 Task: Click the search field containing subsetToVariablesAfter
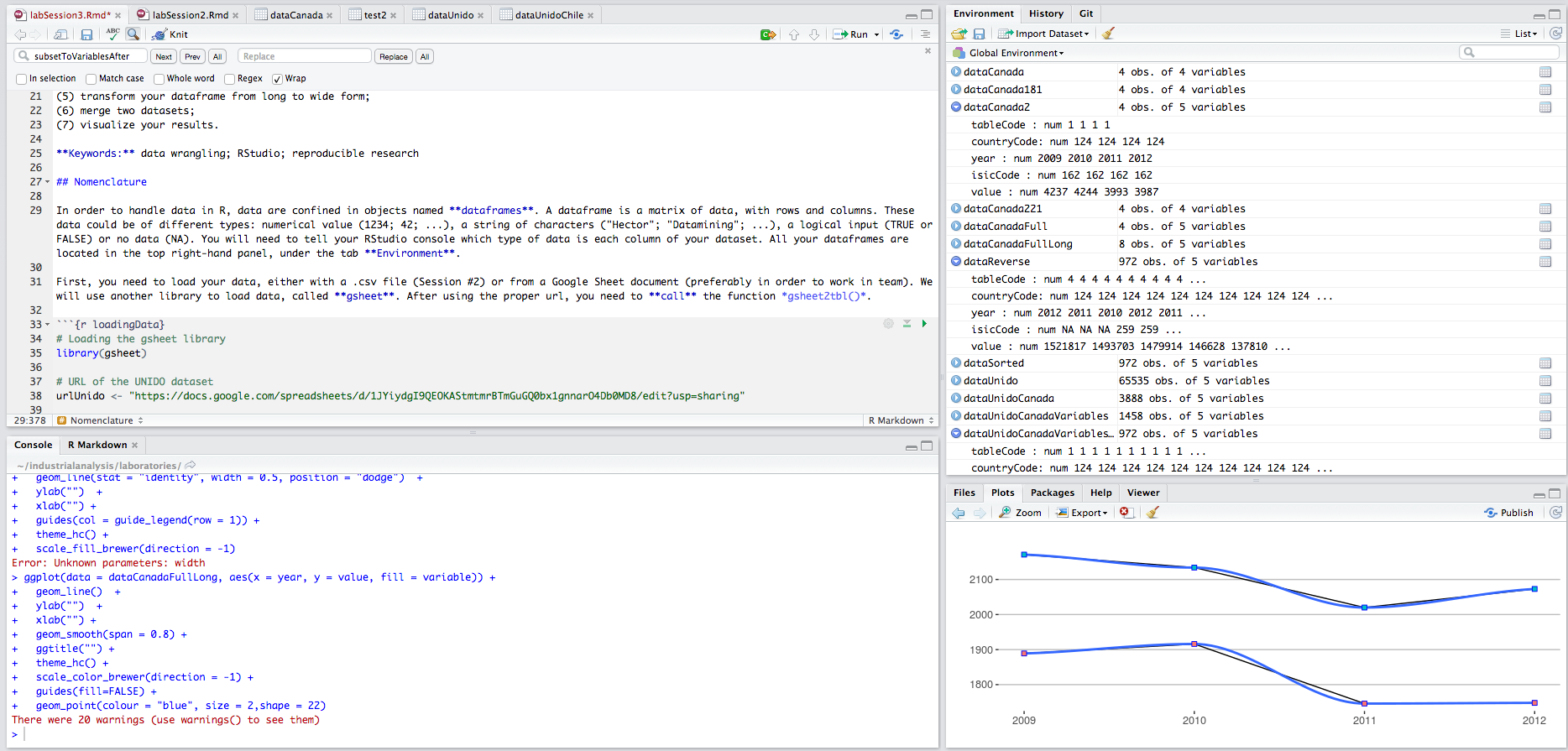click(81, 56)
